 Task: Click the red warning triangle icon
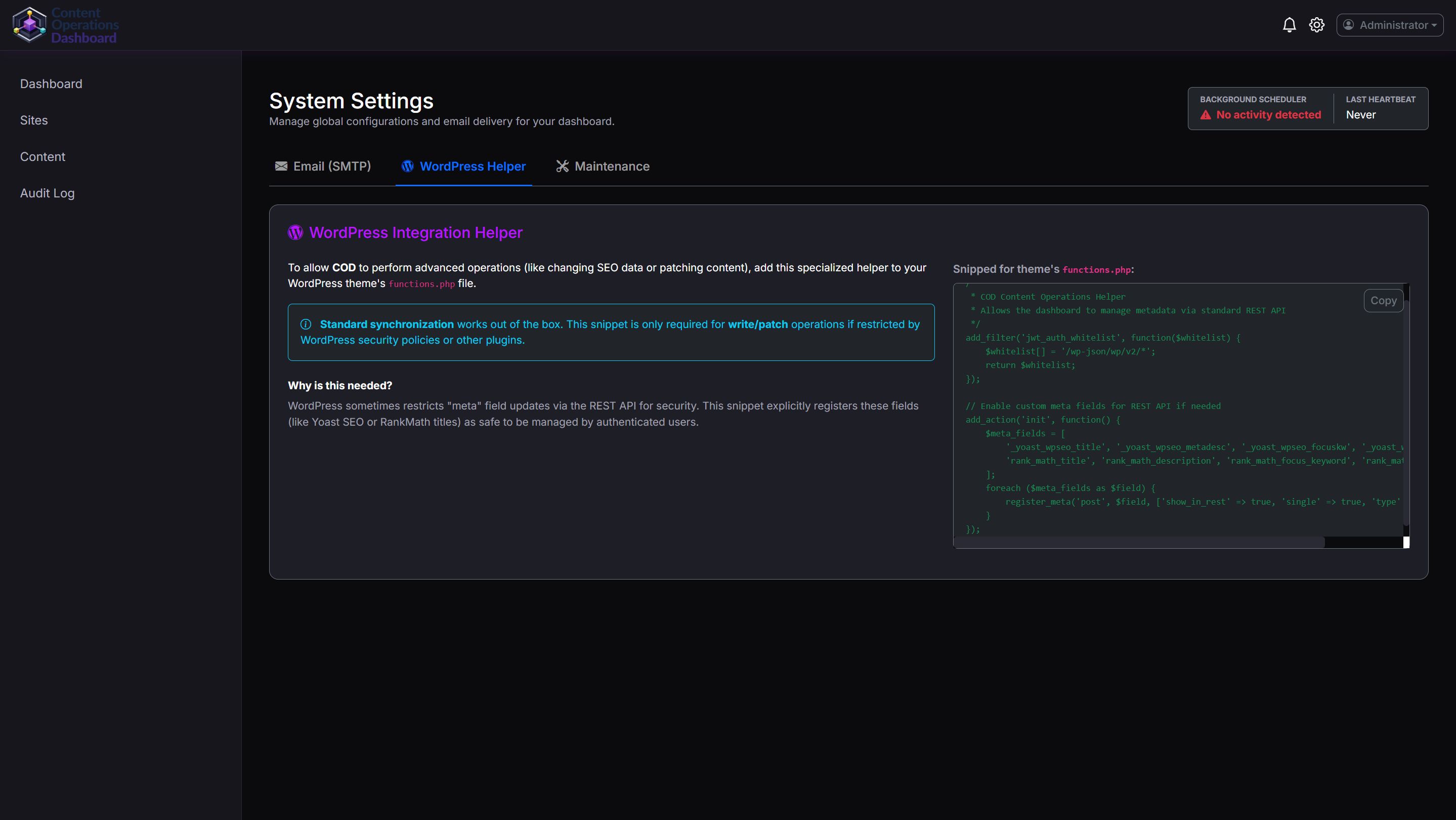coord(1206,115)
